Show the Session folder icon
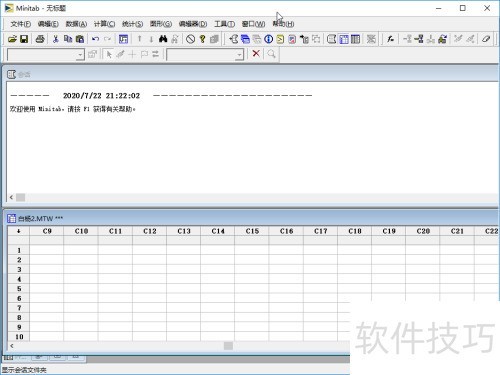 point(233,39)
